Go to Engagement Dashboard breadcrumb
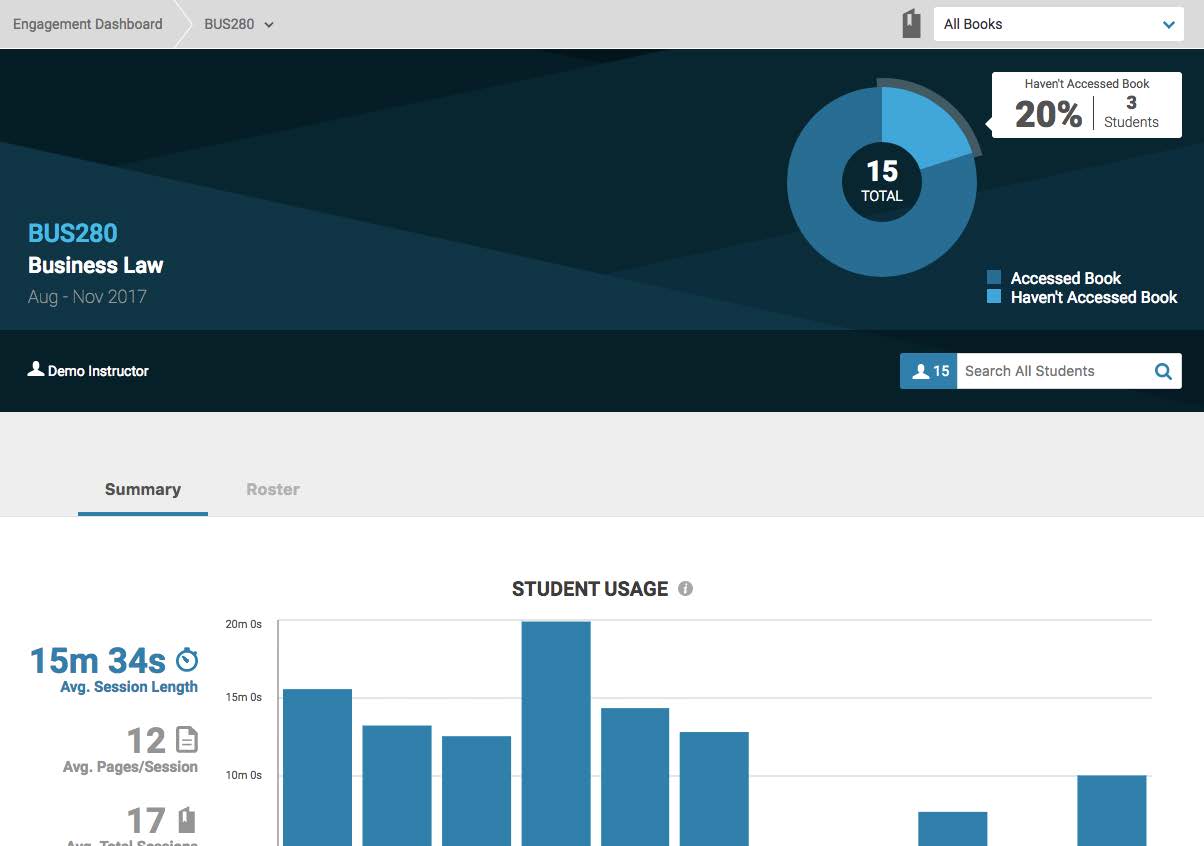The height and width of the screenshot is (846, 1204). click(x=87, y=24)
